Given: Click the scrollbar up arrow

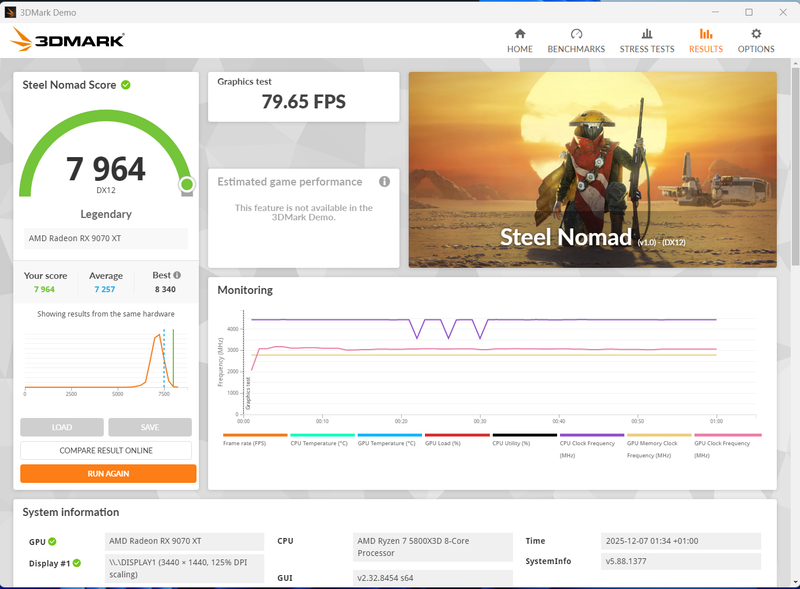Looking at the screenshot, I should pyautogui.click(x=795, y=63).
